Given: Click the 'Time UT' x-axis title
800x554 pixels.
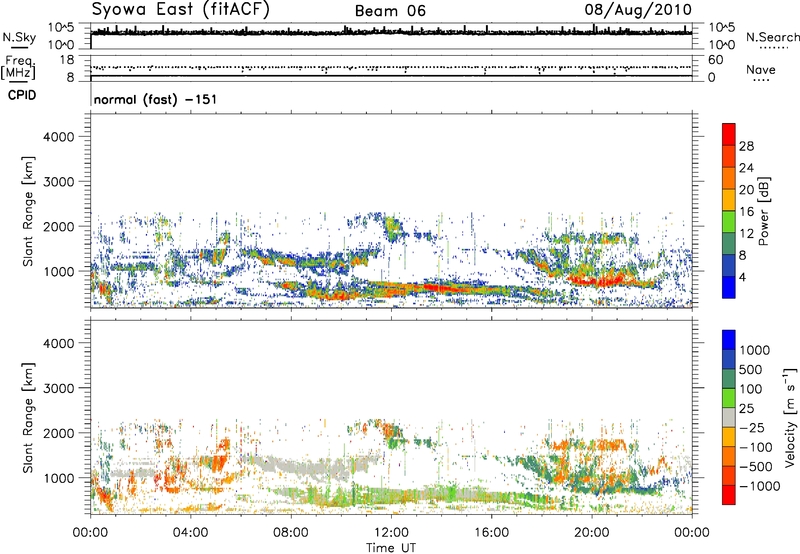Looking at the screenshot, I should click(391, 547).
